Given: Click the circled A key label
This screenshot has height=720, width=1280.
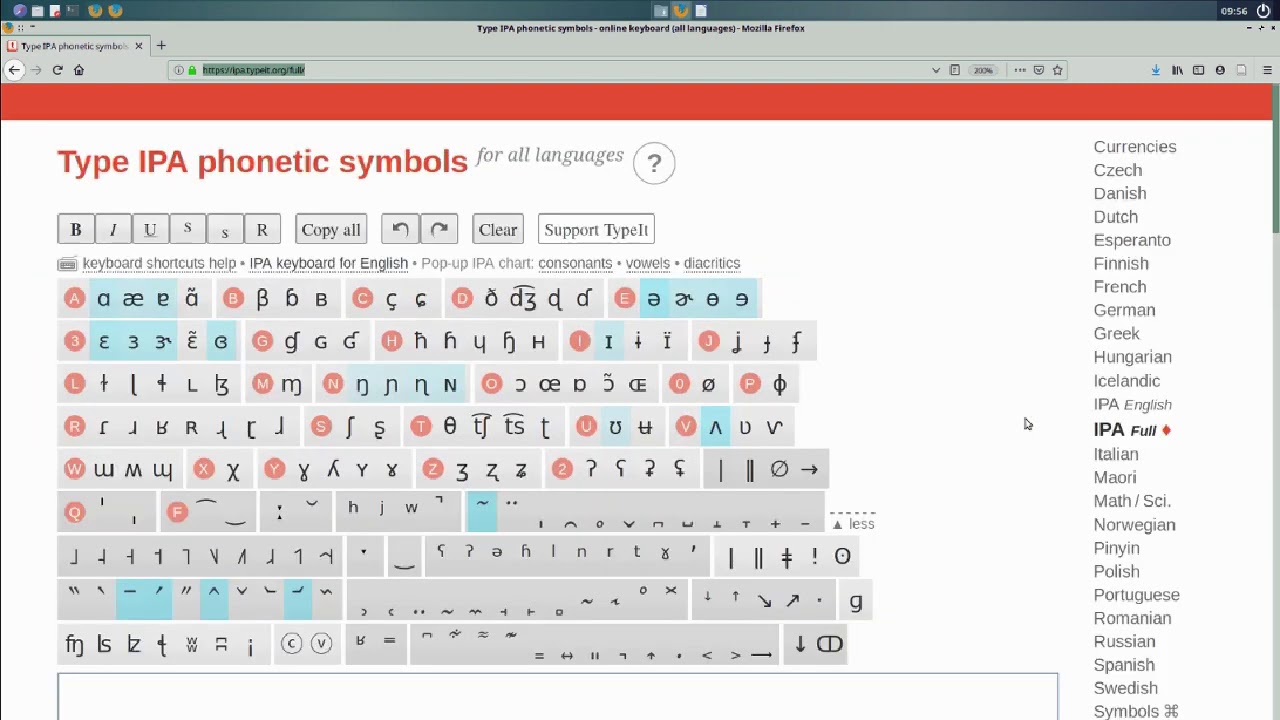Looking at the screenshot, I should (x=74, y=299).
